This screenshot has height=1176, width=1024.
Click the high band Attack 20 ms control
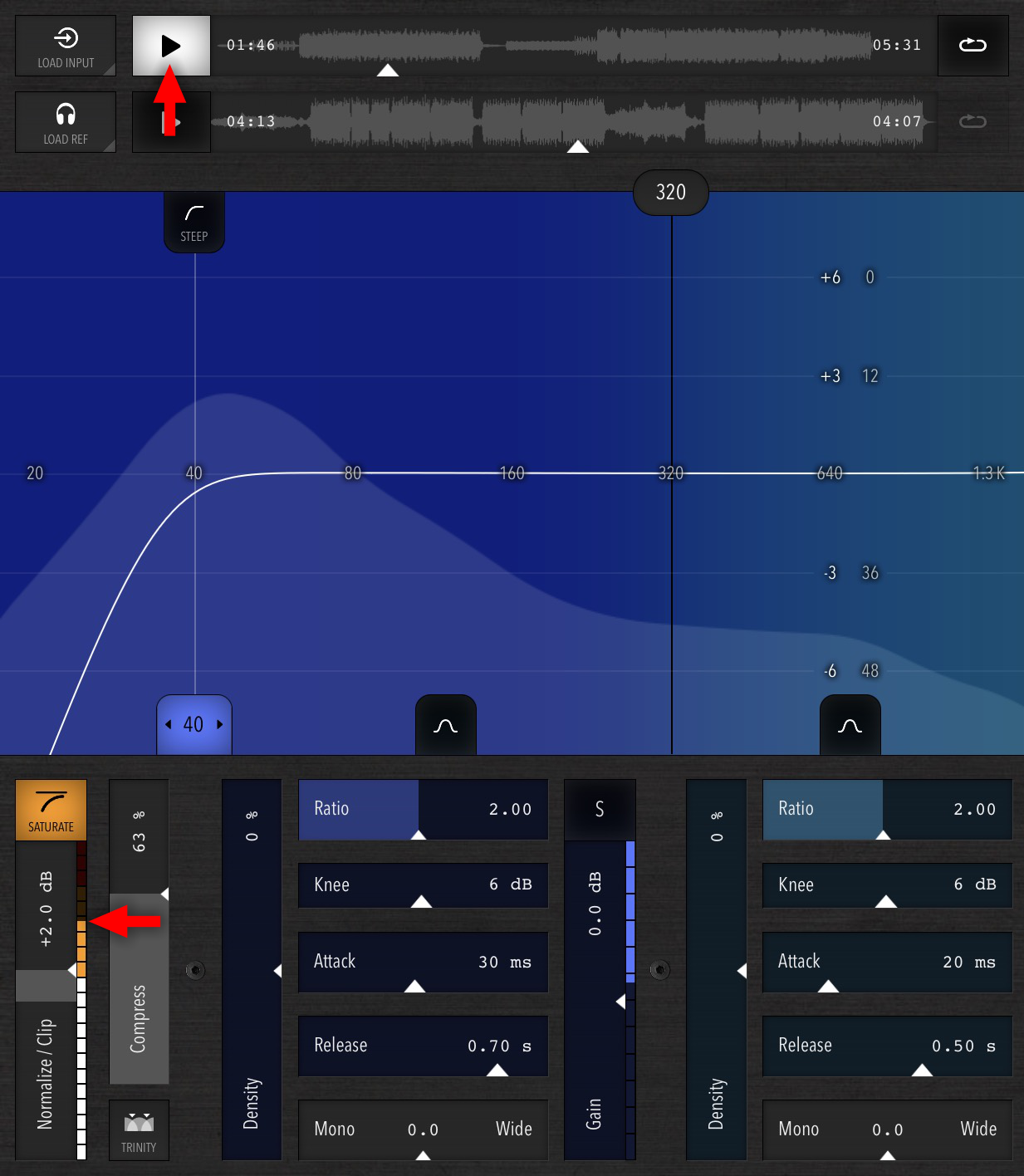(888, 963)
